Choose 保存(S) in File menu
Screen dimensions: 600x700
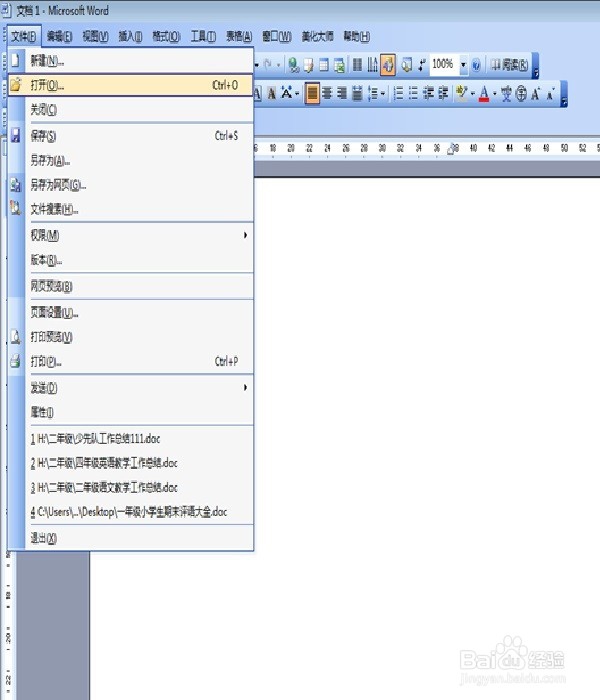click(x=131, y=136)
